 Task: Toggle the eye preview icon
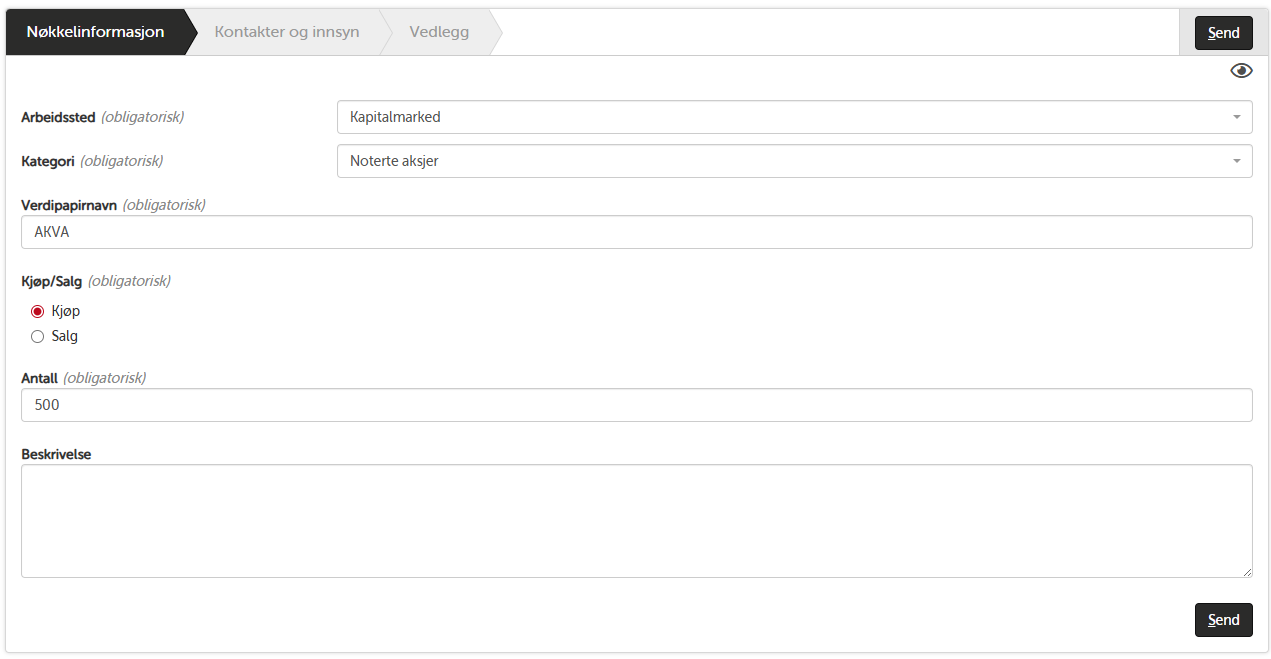(1241, 71)
